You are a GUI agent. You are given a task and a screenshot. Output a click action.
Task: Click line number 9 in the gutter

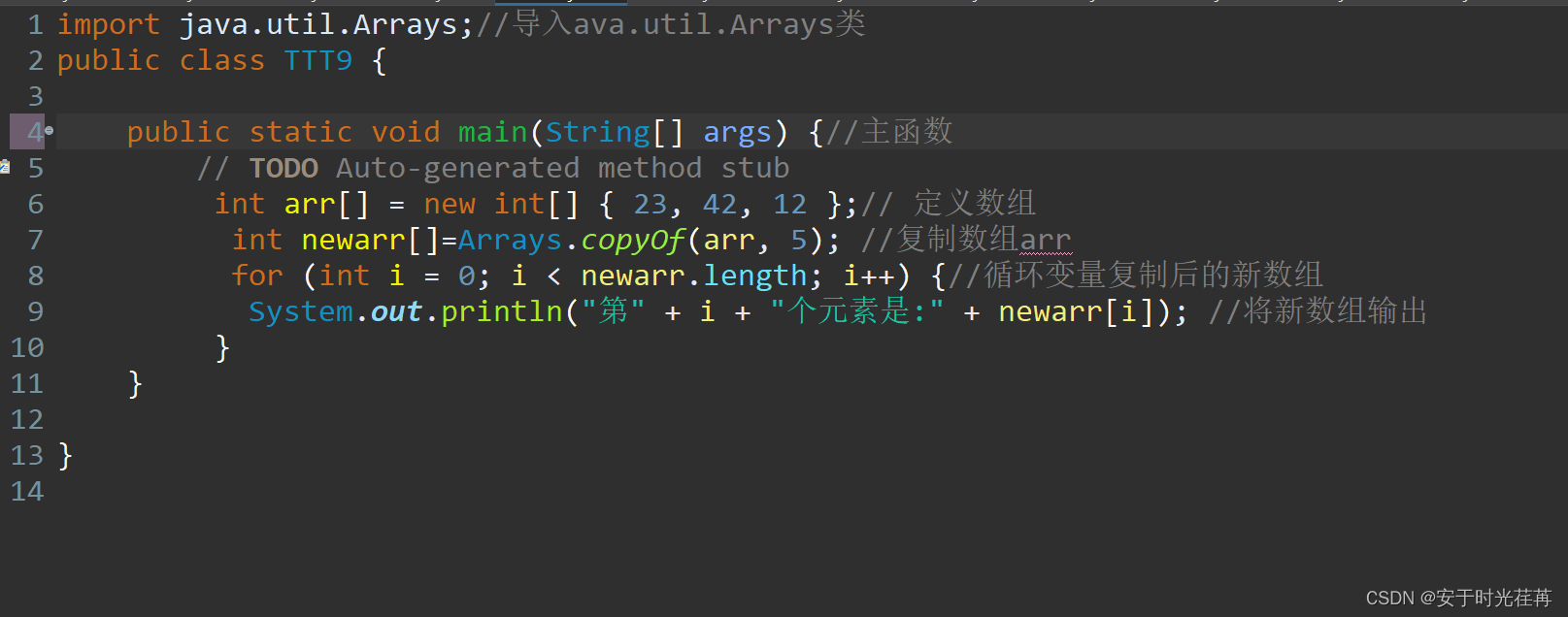(36, 311)
